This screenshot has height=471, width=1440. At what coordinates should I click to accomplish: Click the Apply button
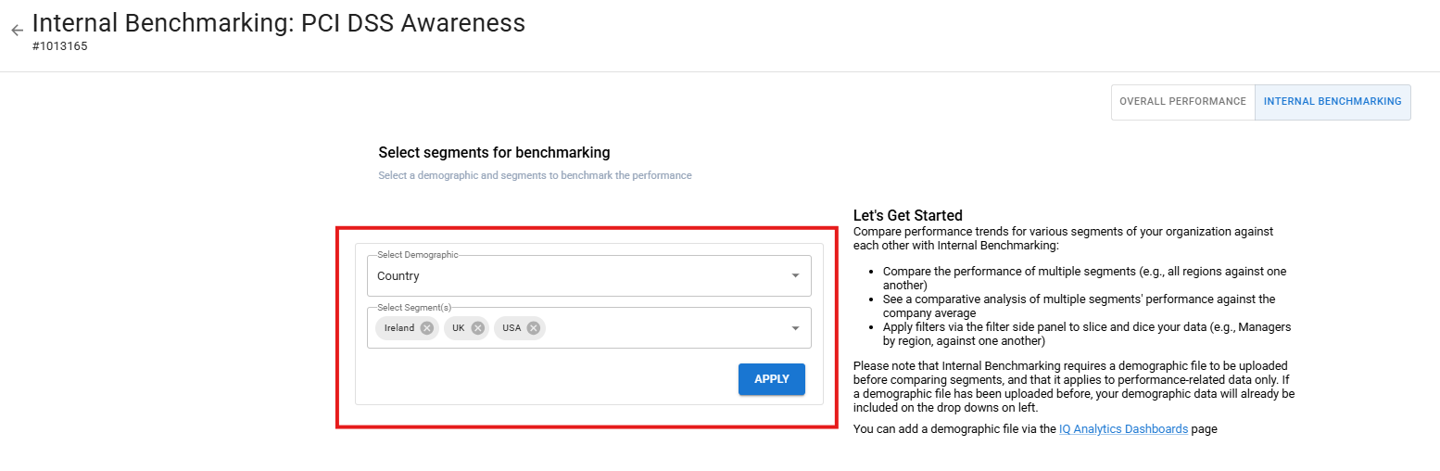(x=772, y=379)
